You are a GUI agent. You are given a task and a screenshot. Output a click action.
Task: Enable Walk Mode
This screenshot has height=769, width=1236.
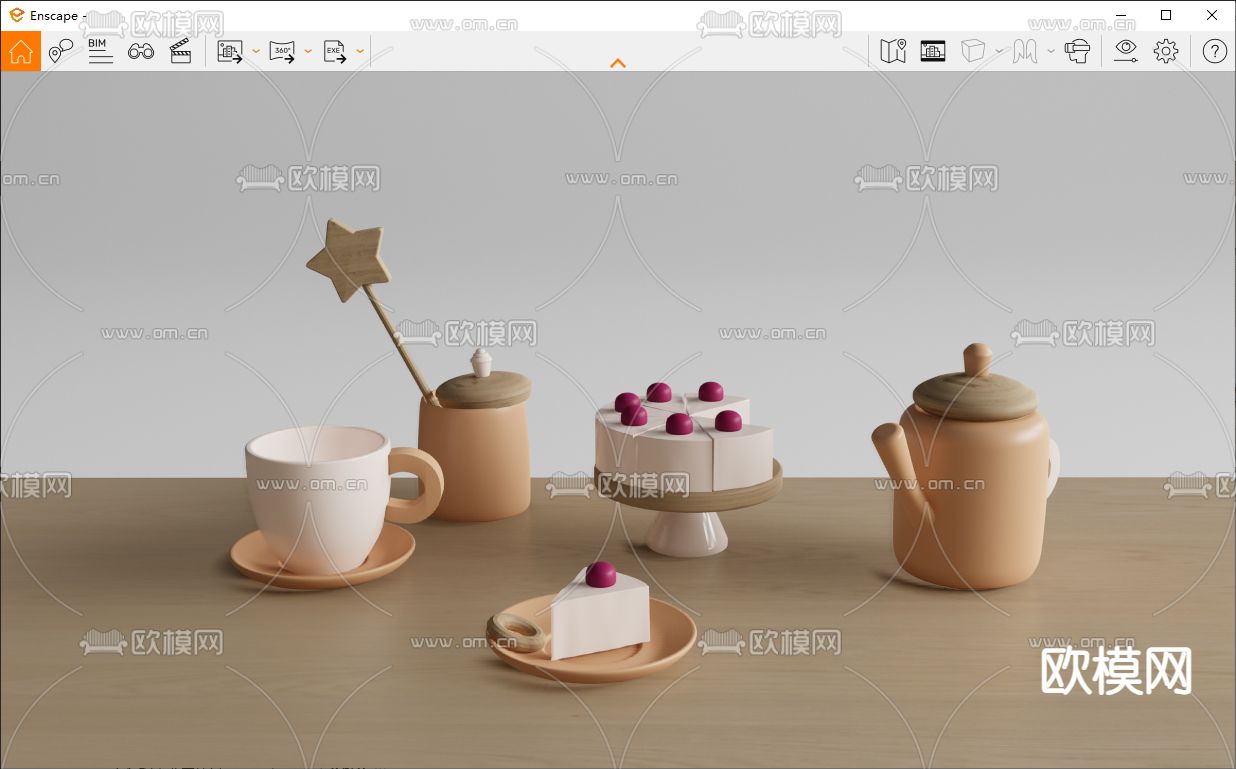pos(1024,51)
